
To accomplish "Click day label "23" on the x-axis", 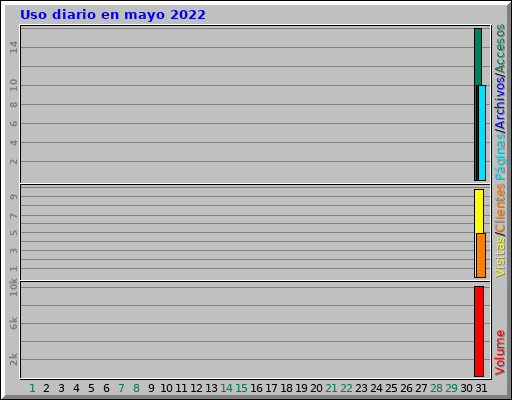I will point(361,388).
